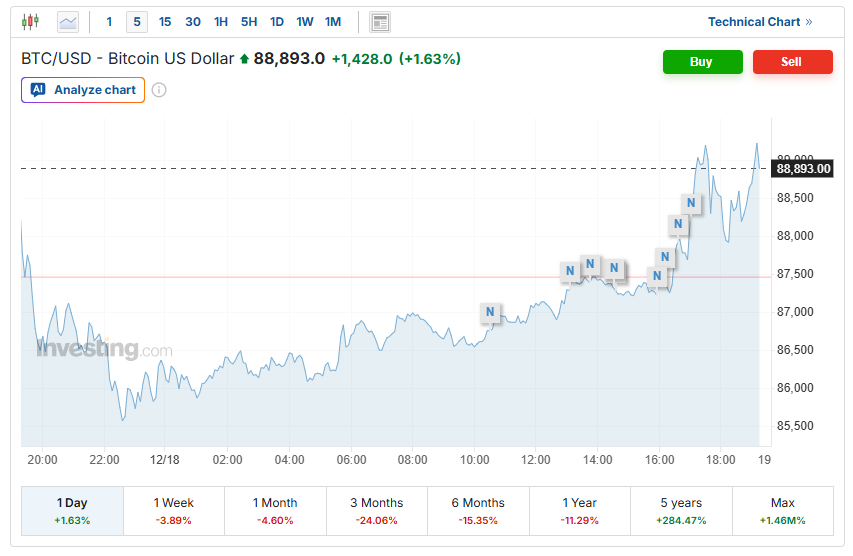Image resolution: width=853 pixels, height=556 pixels.
Task: Open the news marker near 10:30
Action: [x=490, y=312]
